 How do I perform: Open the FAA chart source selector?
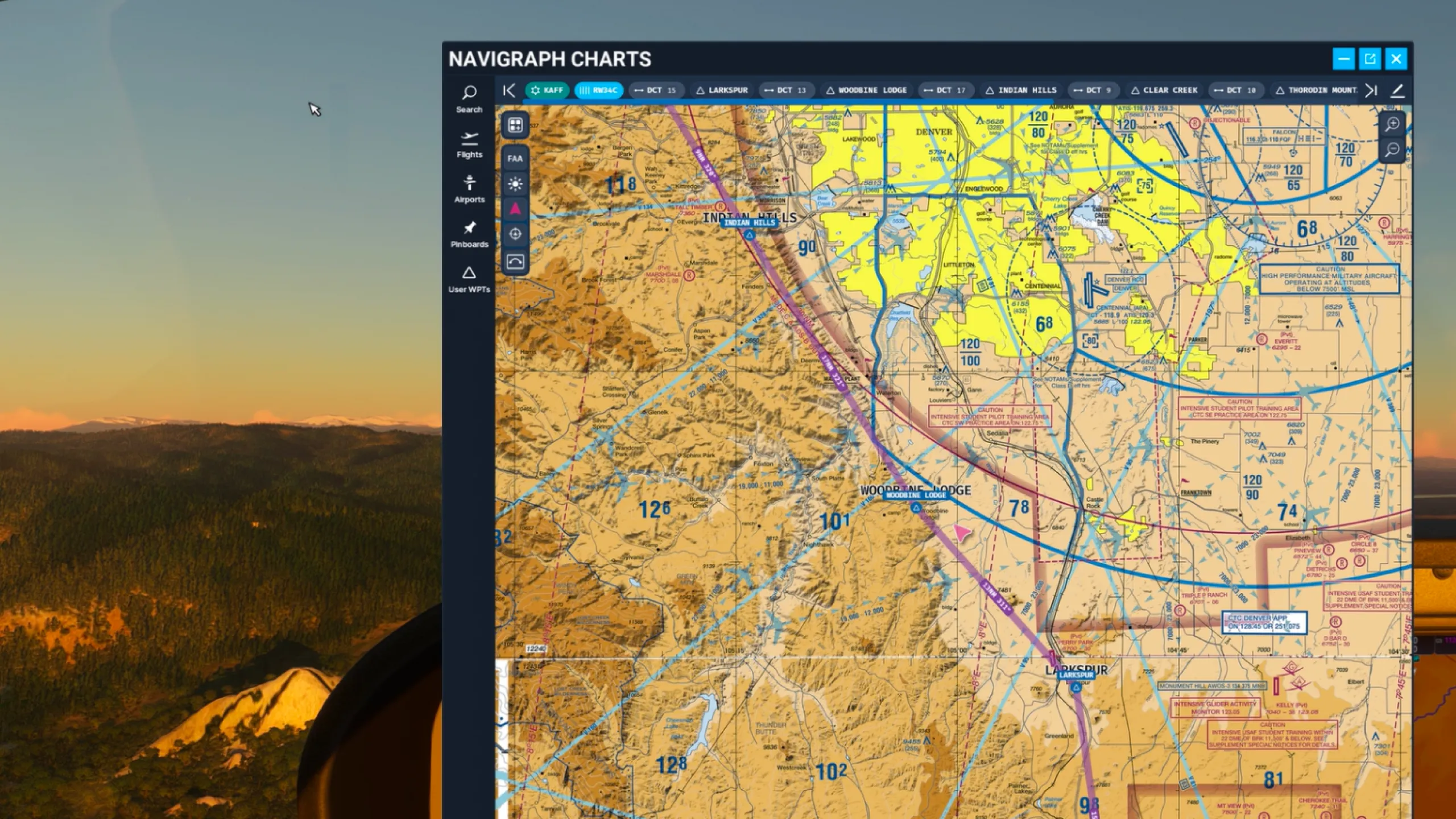pos(515,159)
